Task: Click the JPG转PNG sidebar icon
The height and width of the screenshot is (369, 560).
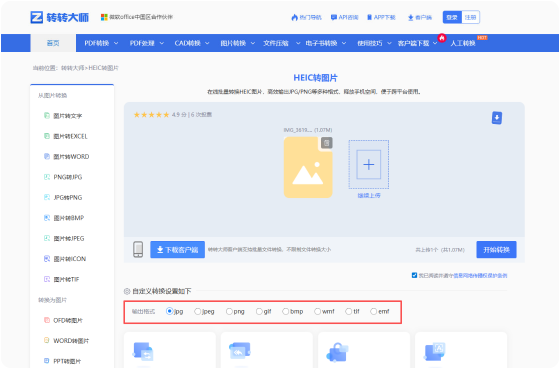Action: point(47,197)
